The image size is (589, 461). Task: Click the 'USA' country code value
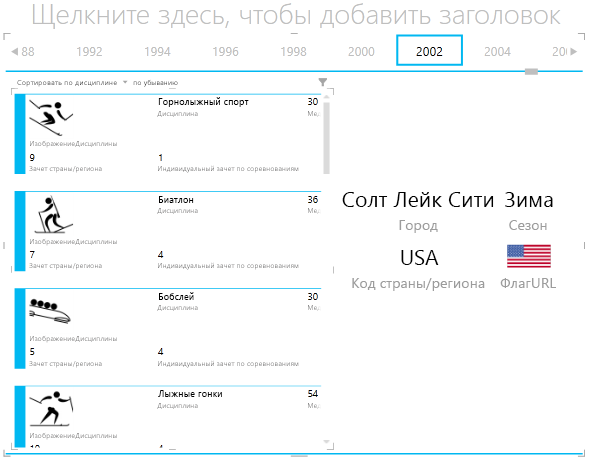pyautogui.click(x=419, y=258)
